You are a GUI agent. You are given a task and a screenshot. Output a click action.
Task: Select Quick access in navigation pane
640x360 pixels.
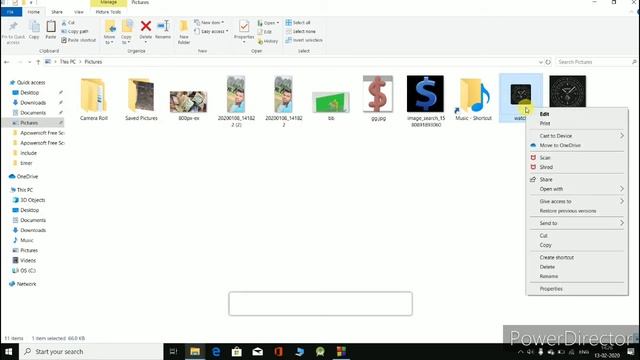point(31,82)
